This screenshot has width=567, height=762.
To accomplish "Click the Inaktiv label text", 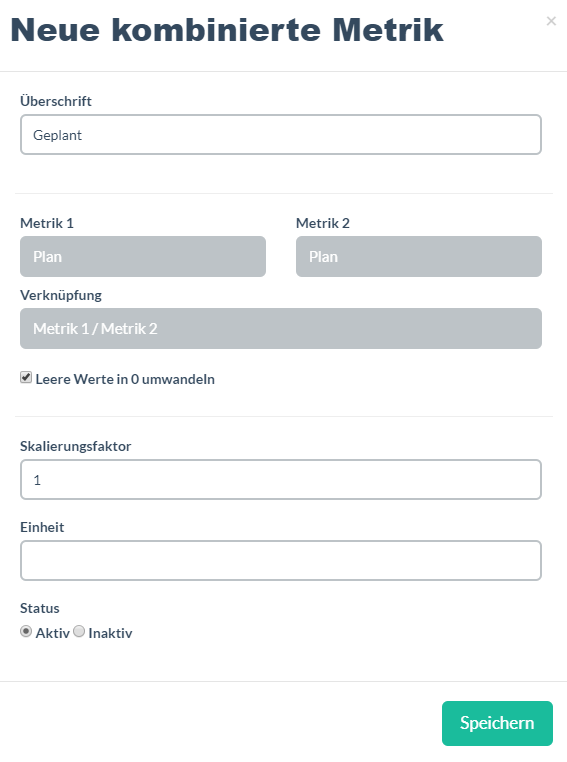I will 110,633.
